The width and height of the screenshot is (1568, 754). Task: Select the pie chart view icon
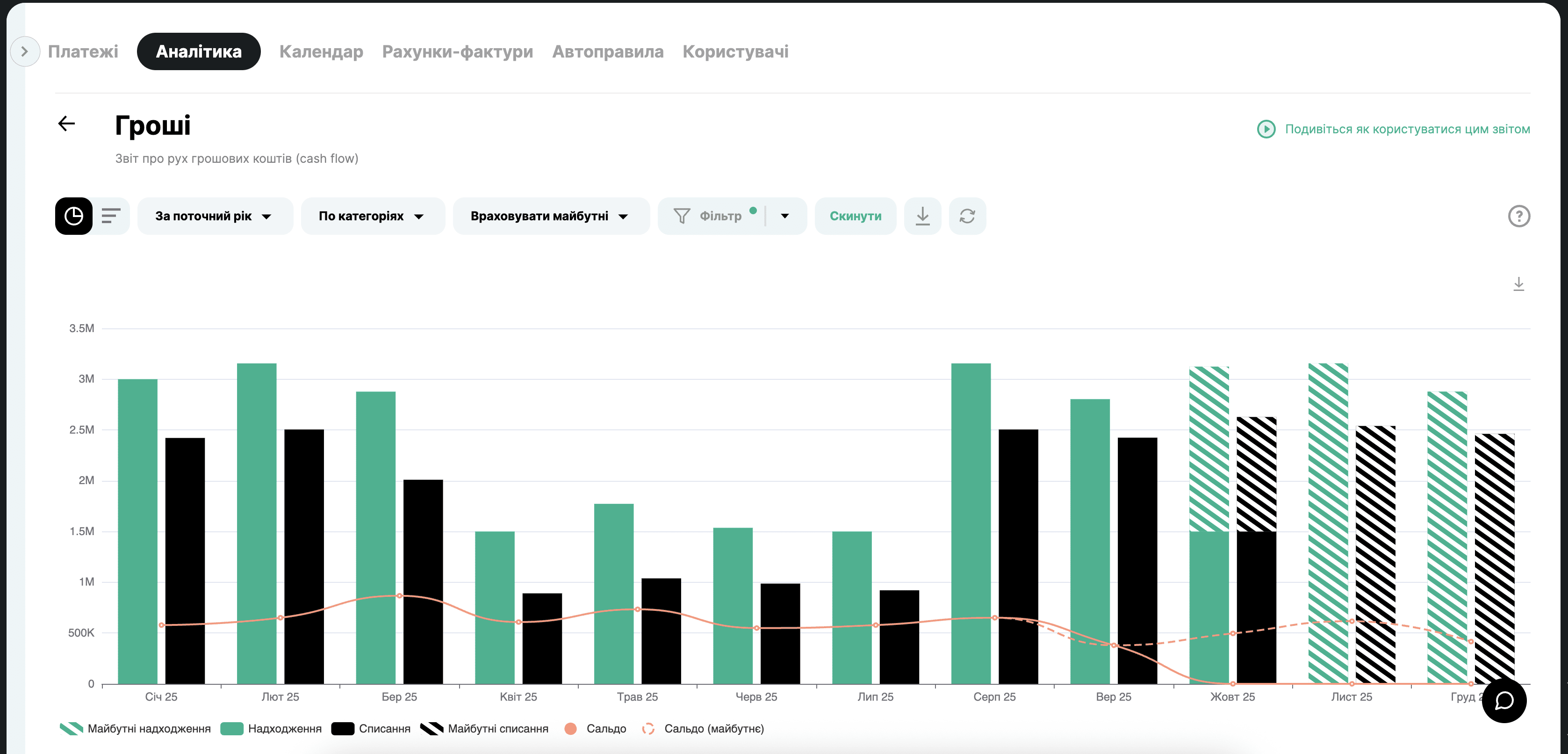pyautogui.click(x=74, y=216)
